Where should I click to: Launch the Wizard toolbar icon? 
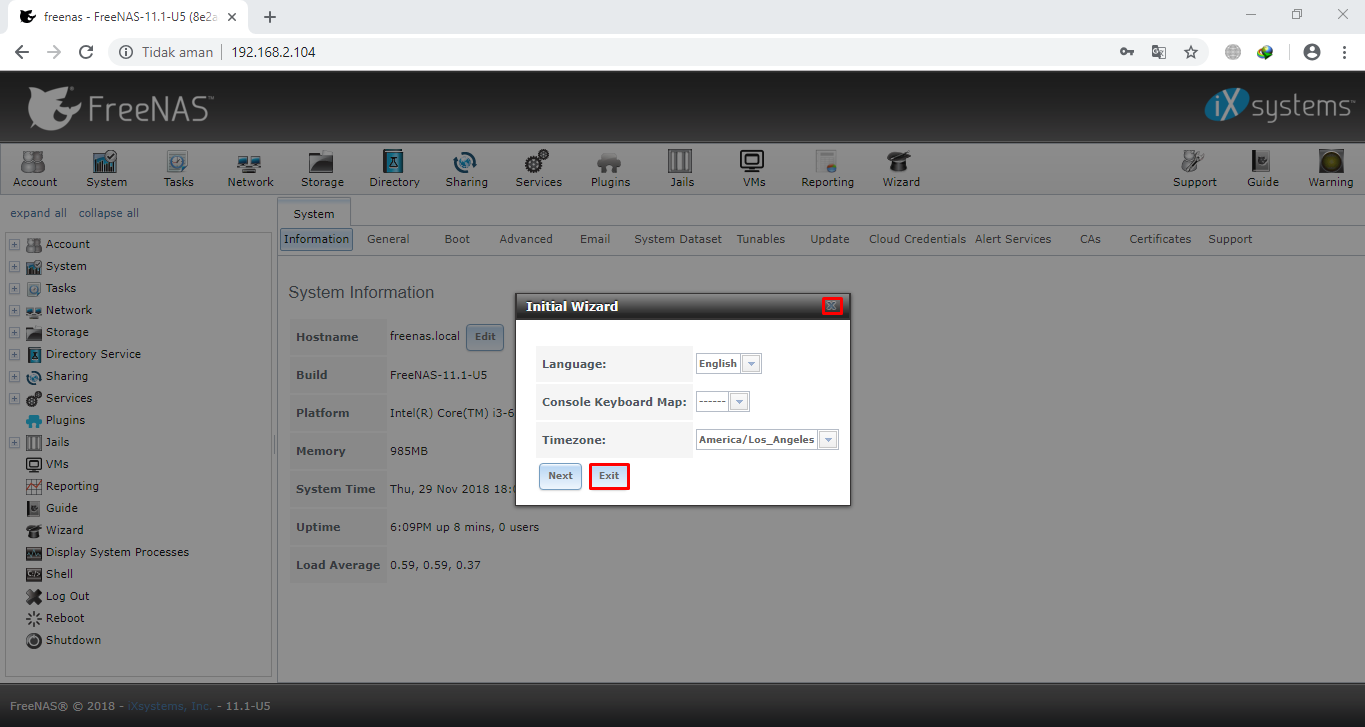click(900, 169)
